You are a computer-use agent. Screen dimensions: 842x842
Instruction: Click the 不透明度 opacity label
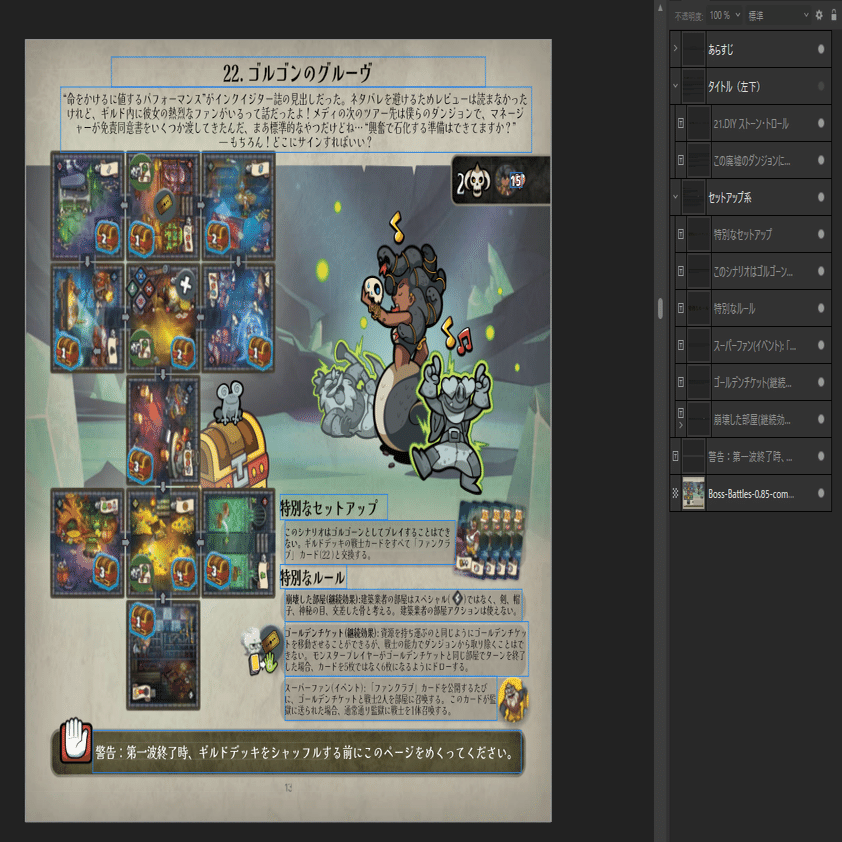[x=688, y=16]
